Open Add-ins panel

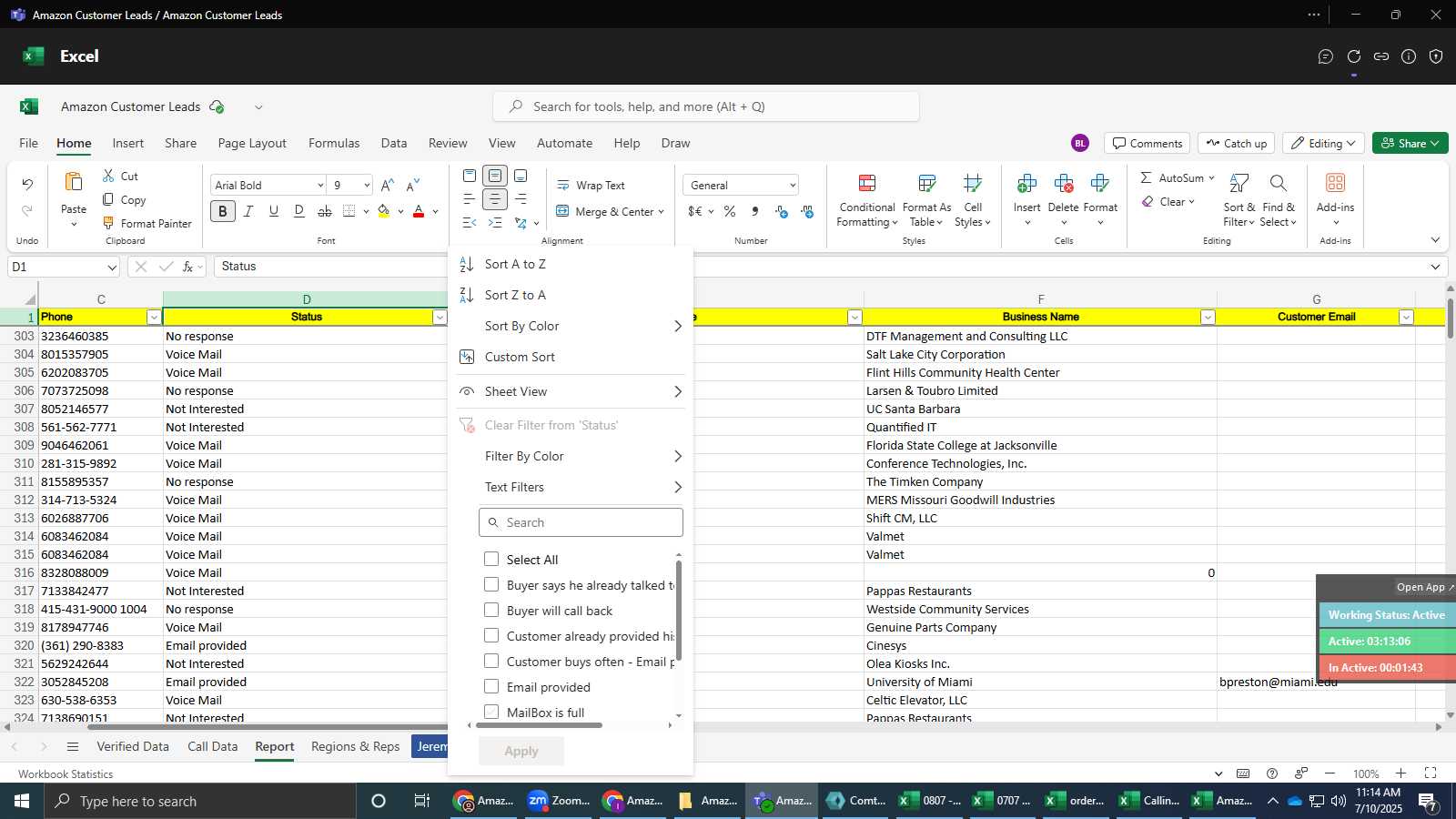click(1335, 199)
